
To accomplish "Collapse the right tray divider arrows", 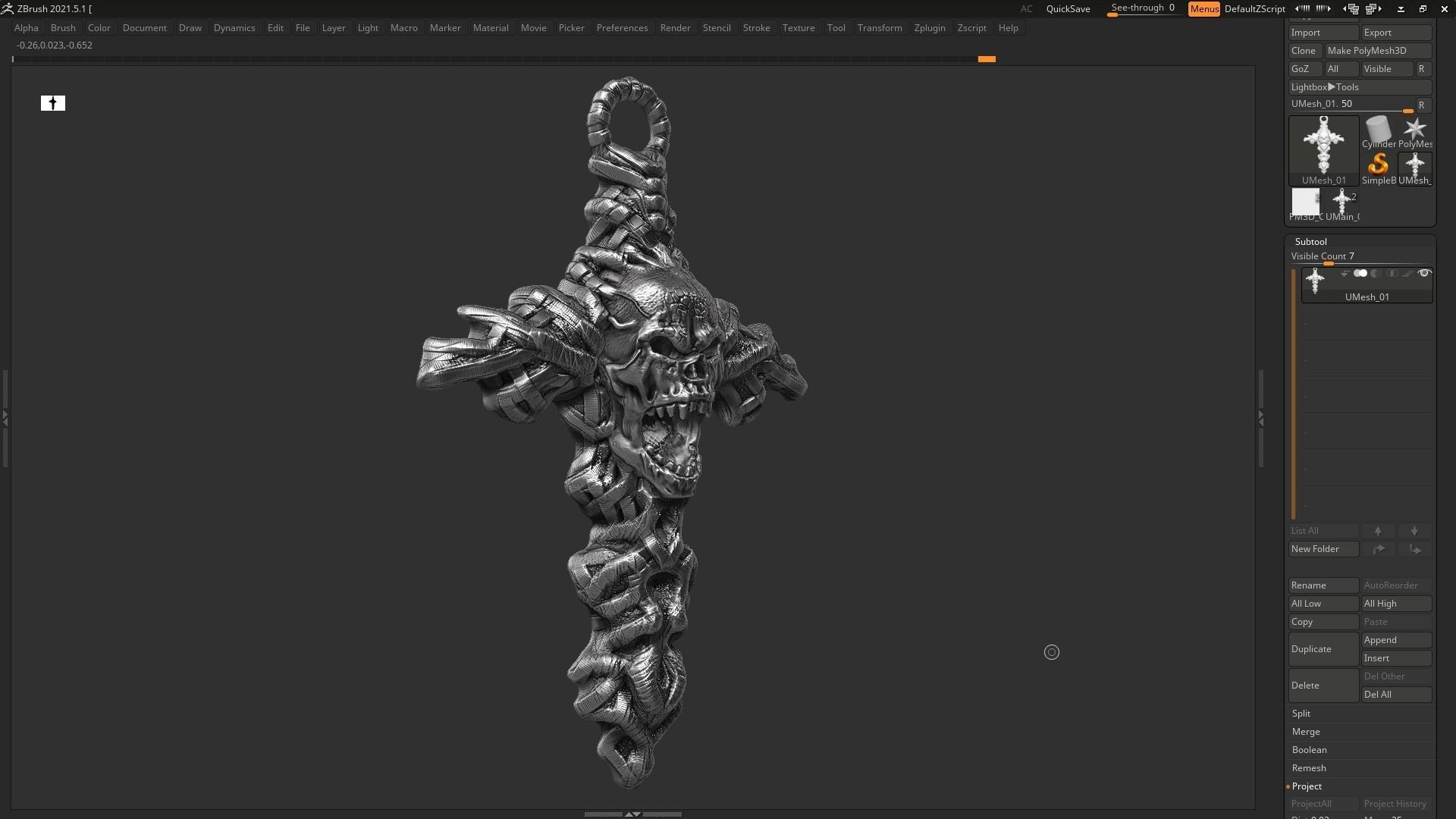I will tap(1260, 418).
